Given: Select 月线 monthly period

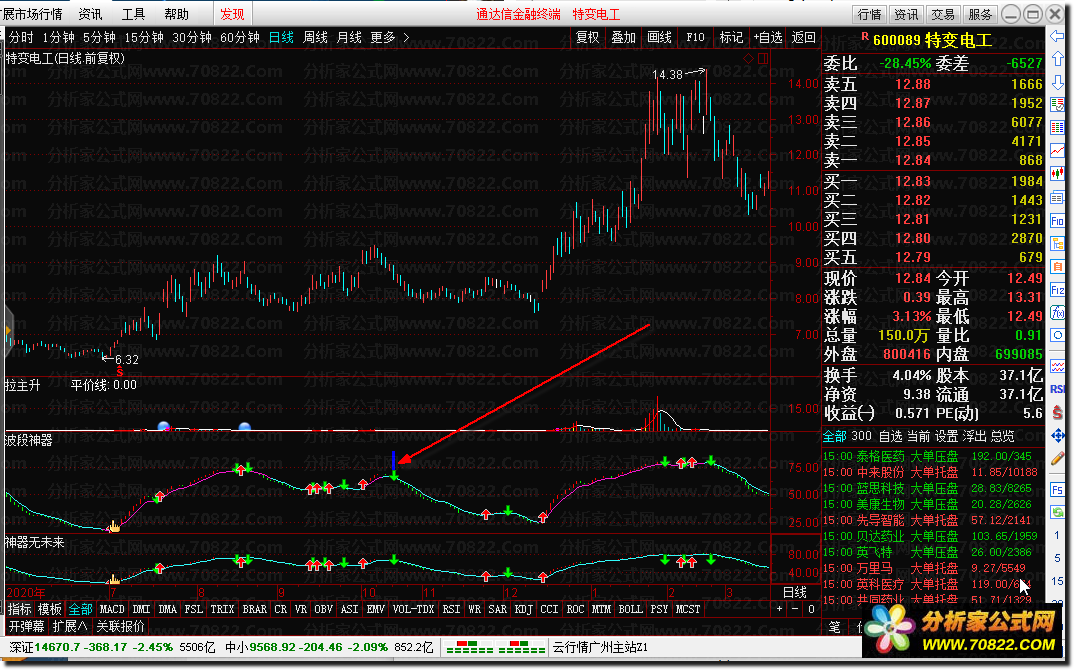Looking at the screenshot, I should (349, 37).
